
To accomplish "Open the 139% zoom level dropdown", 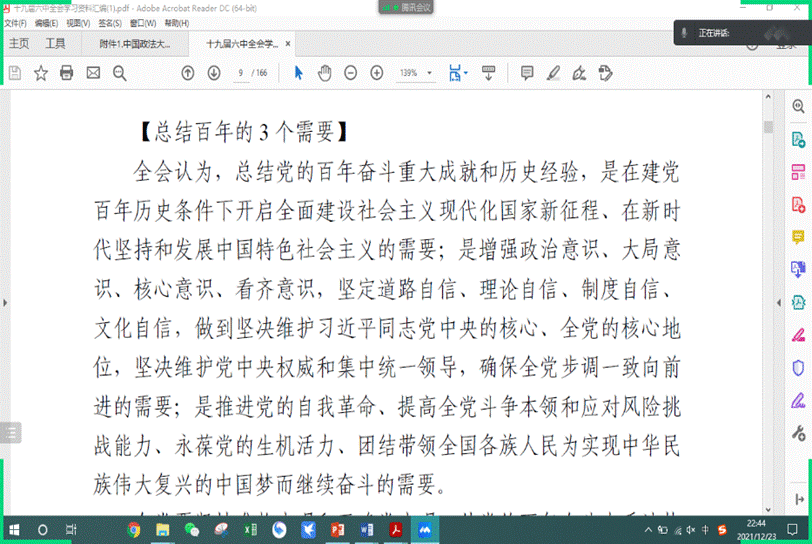I will pyautogui.click(x=414, y=73).
